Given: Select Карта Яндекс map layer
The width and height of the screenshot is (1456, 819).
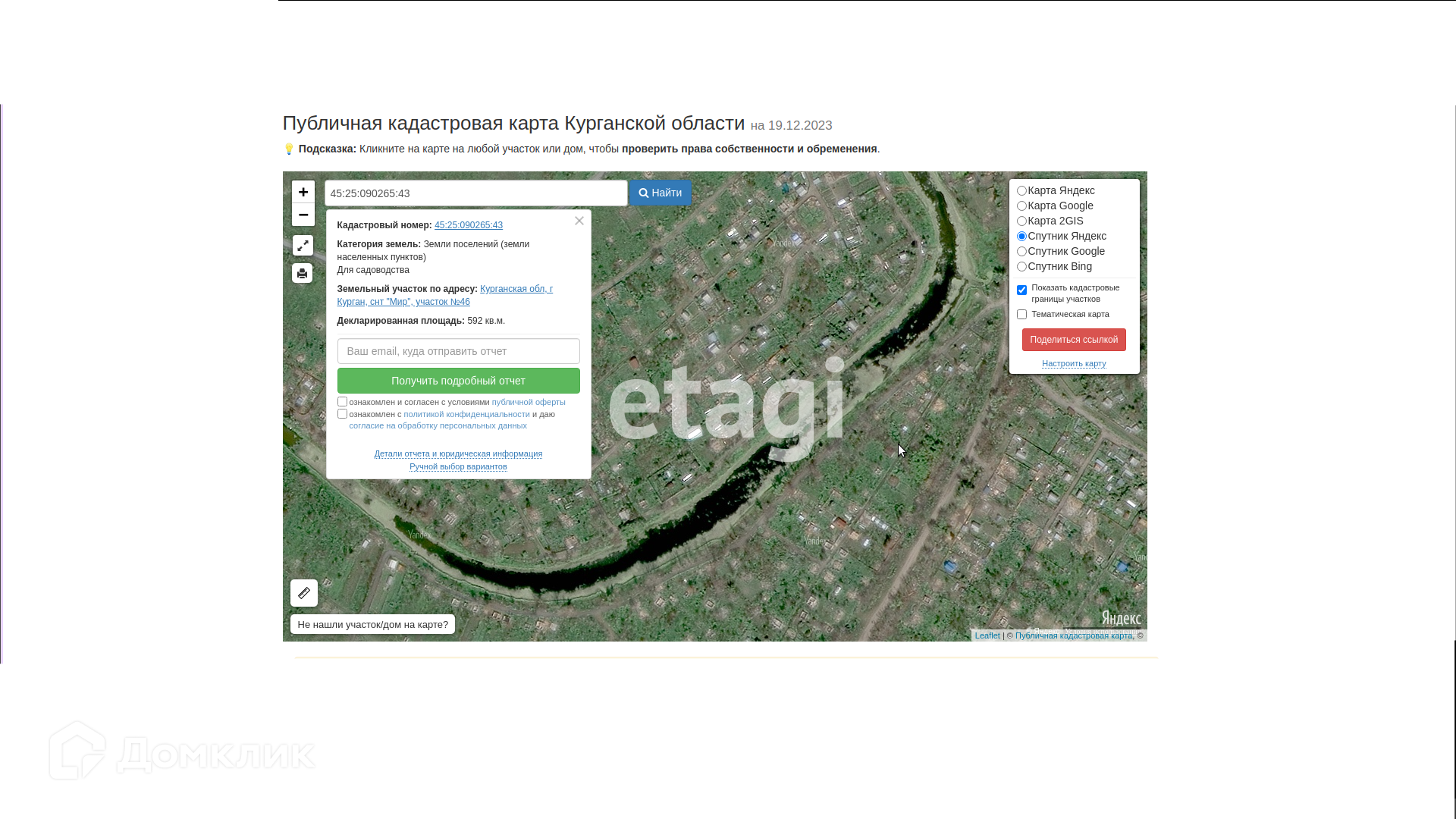Looking at the screenshot, I should coord(1021,191).
